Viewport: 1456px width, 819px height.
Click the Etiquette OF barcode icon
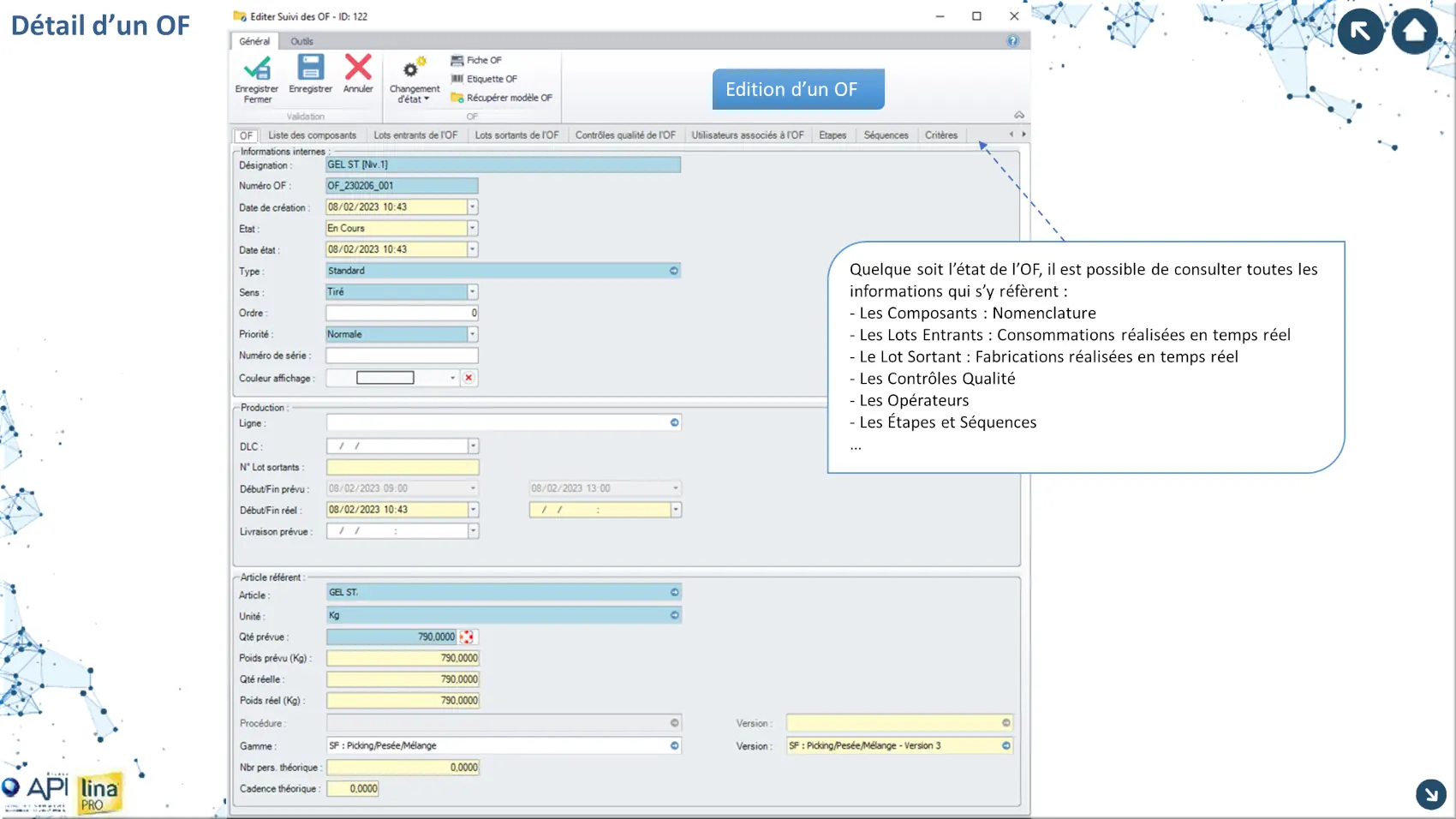point(457,79)
